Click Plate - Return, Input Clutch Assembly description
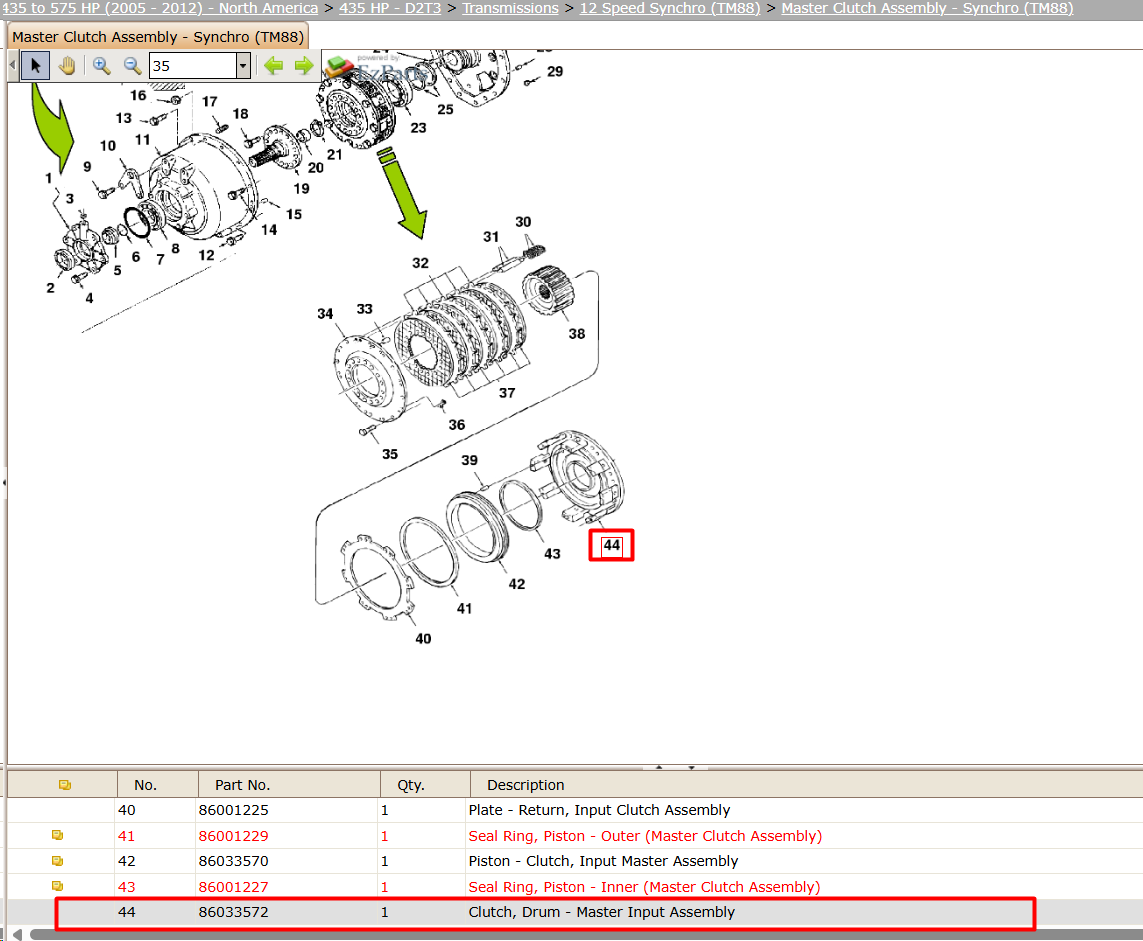This screenshot has height=941, width=1143. tap(599, 810)
